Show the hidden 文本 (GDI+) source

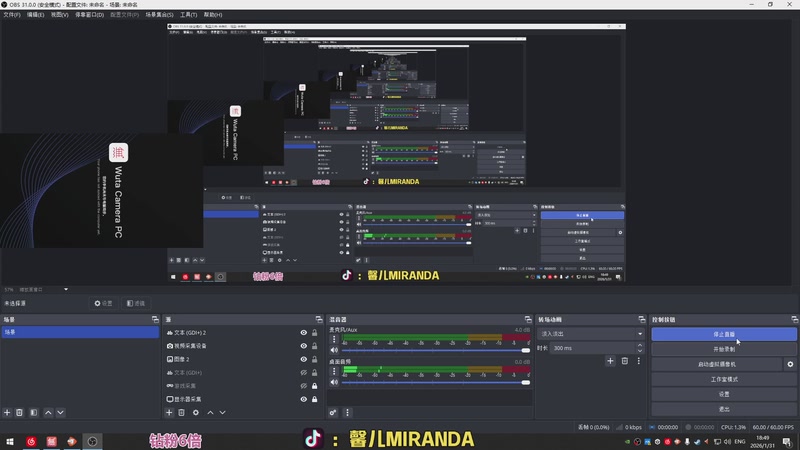point(304,372)
